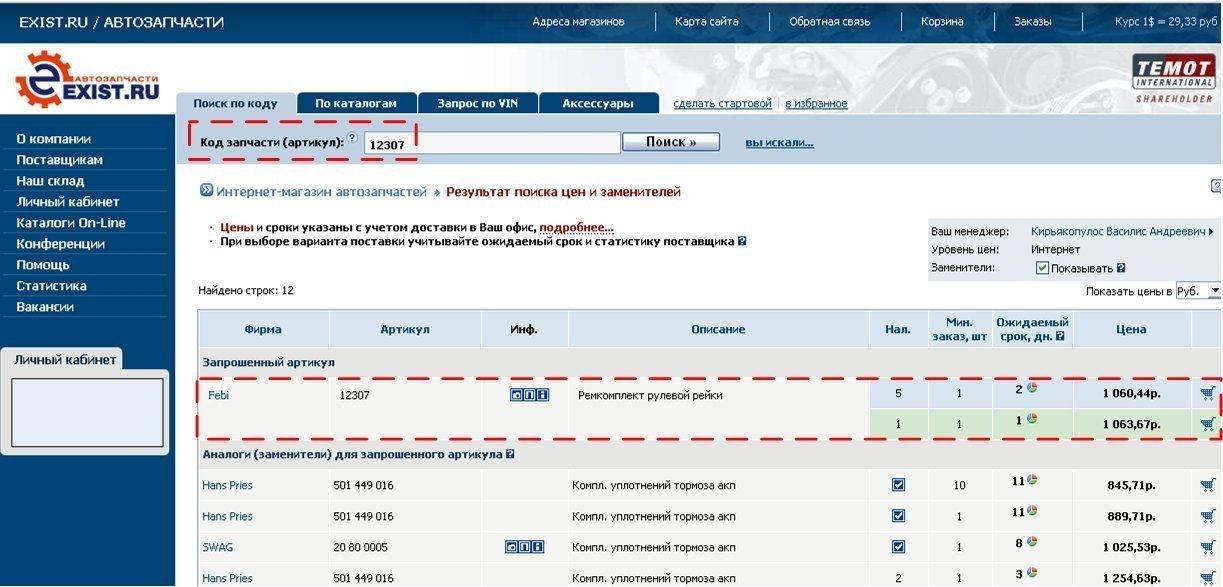1223x587 pixels.
Task: Click the EXIST.RU logo
Action: (x=87, y=81)
